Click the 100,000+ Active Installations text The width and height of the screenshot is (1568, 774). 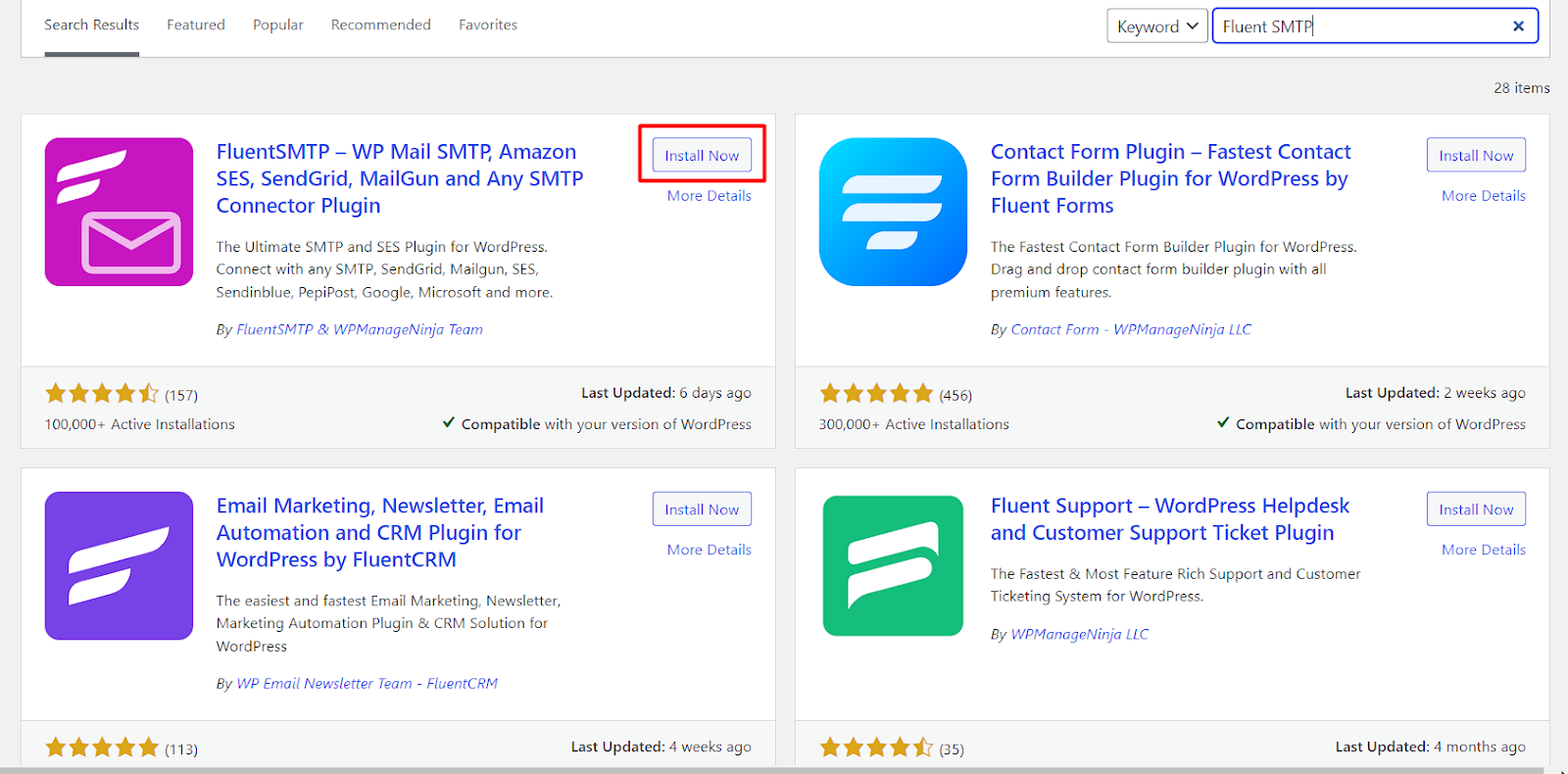[x=140, y=424]
